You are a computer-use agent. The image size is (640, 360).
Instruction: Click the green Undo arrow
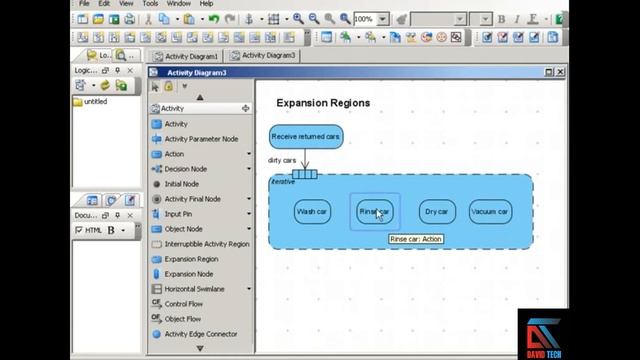click(214, 19)
